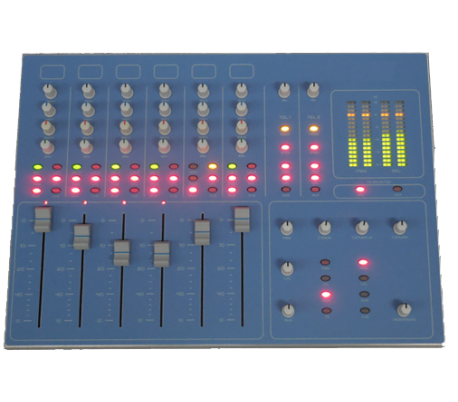Click the first knob in the monitor section's top row
This screenshot has height=402, width=458.
[x=287, y=228]
